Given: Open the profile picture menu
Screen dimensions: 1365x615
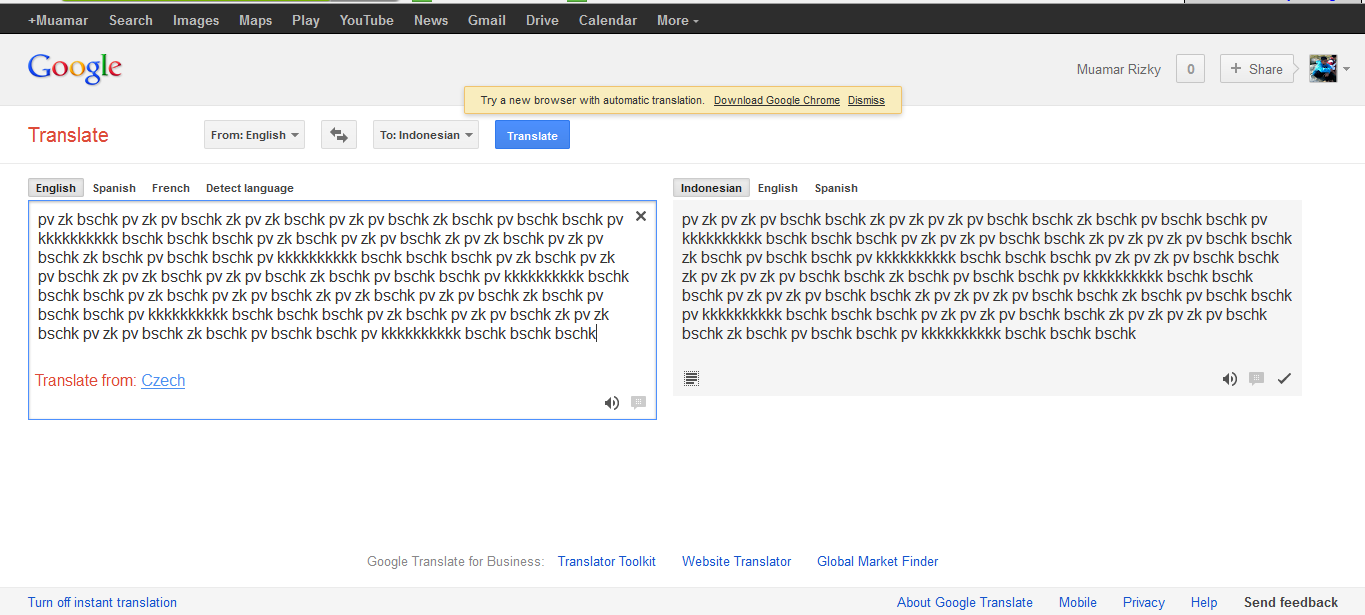Looking at the screenshot, I should tap(1323, 68).
